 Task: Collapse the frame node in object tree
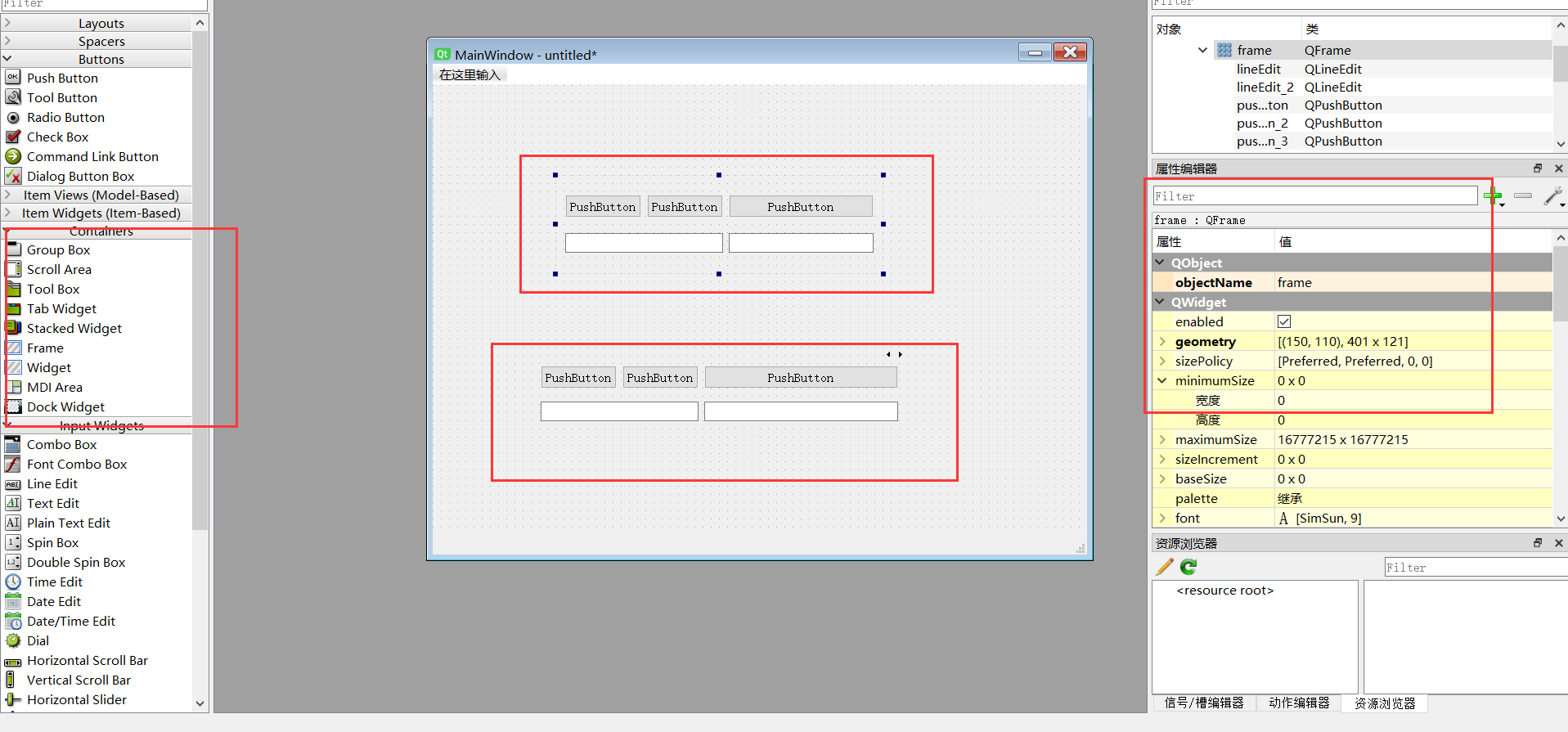(x=1202, y=50)
